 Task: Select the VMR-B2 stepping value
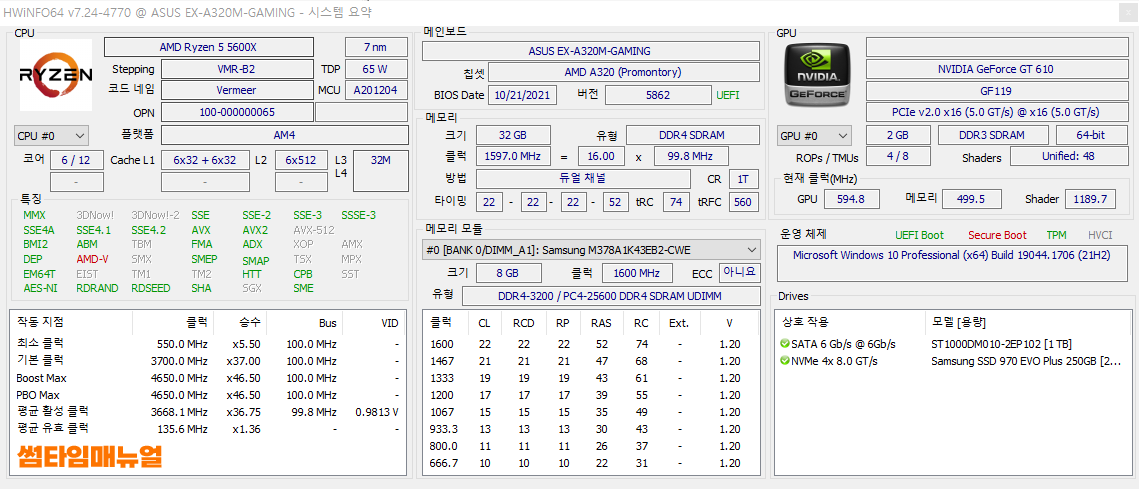[x=236, y=69]
